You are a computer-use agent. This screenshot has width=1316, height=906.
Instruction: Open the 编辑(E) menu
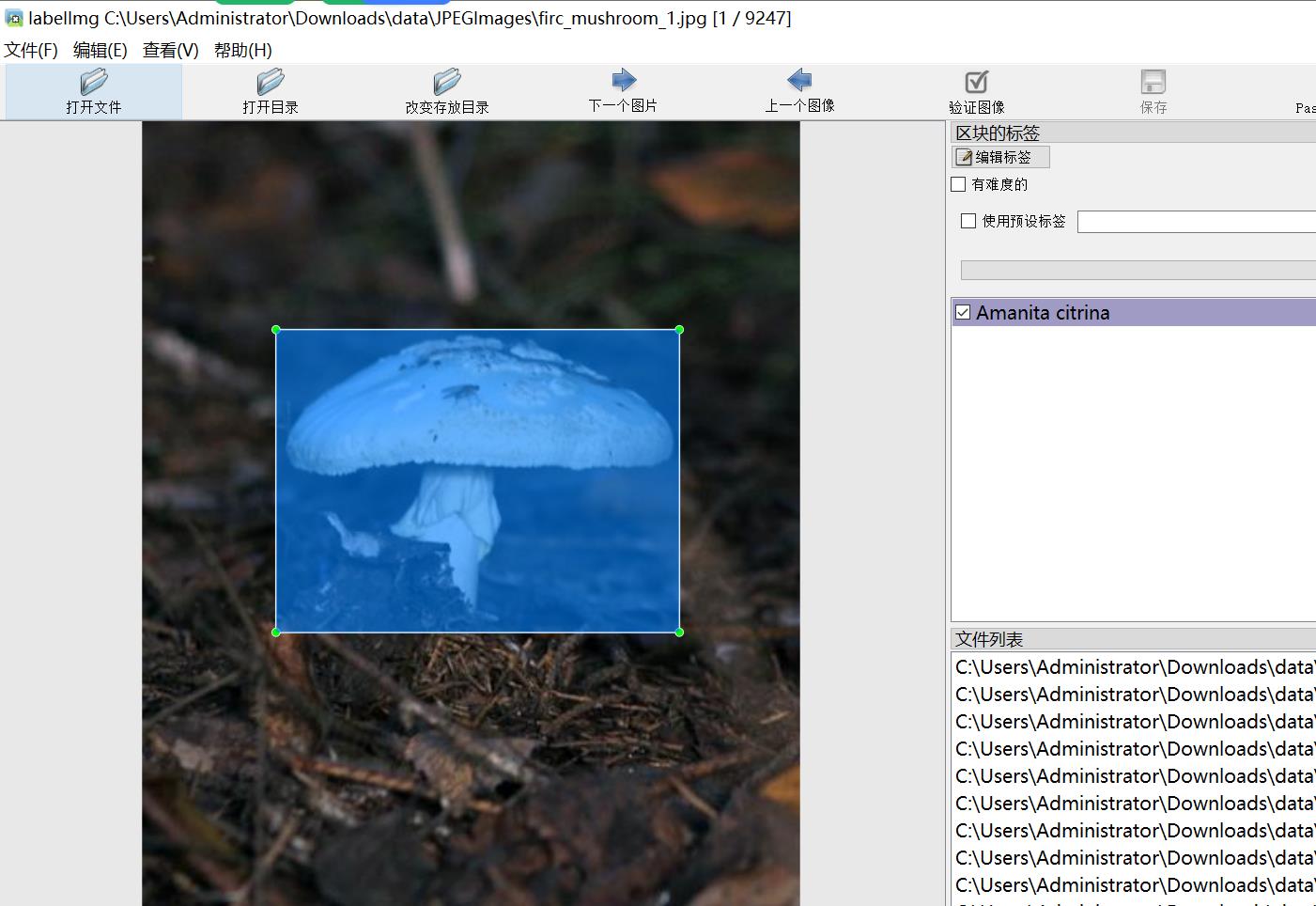click(101, 50)
